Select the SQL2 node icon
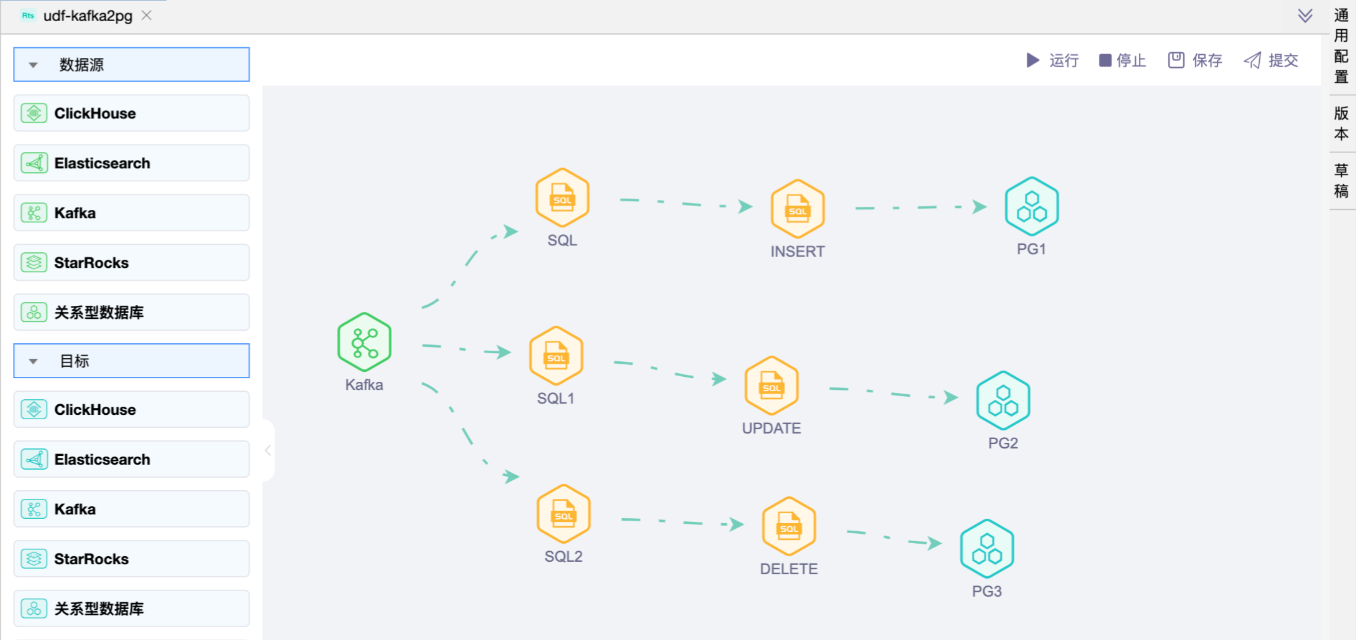Image resolution: width=1356 pixels, height=640 pixels. click(x=563, y=514)
